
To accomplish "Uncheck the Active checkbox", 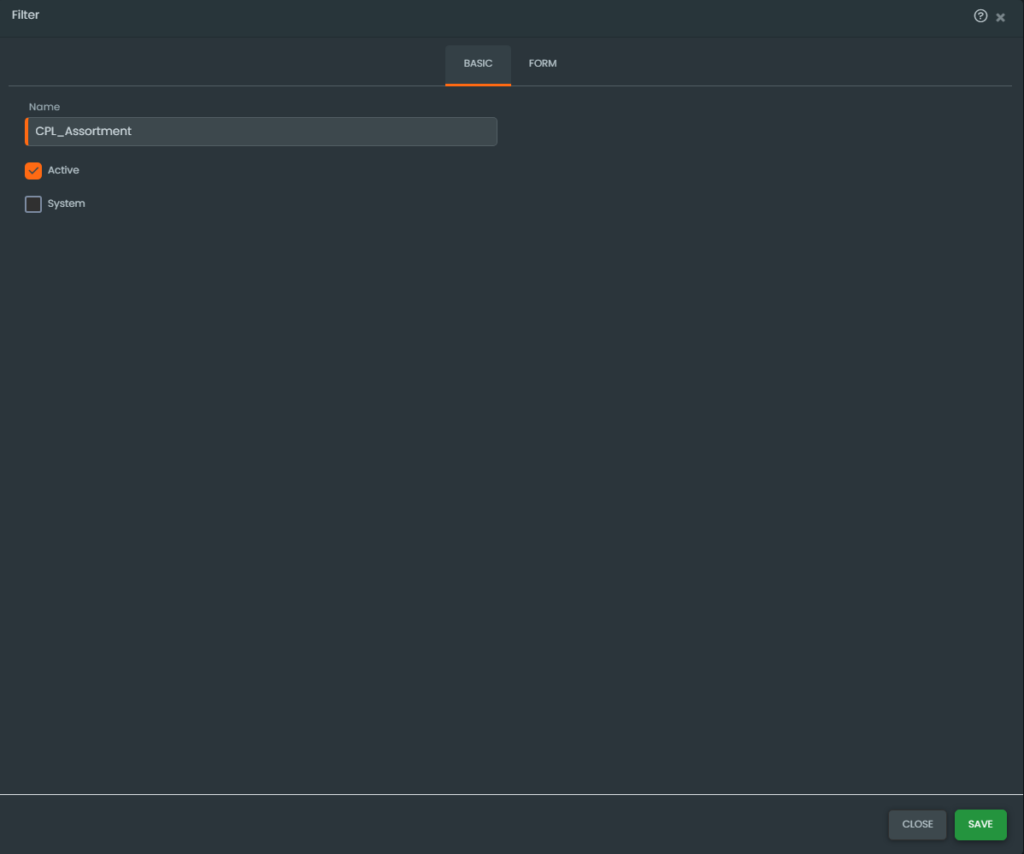I will (x=33, y=171).
